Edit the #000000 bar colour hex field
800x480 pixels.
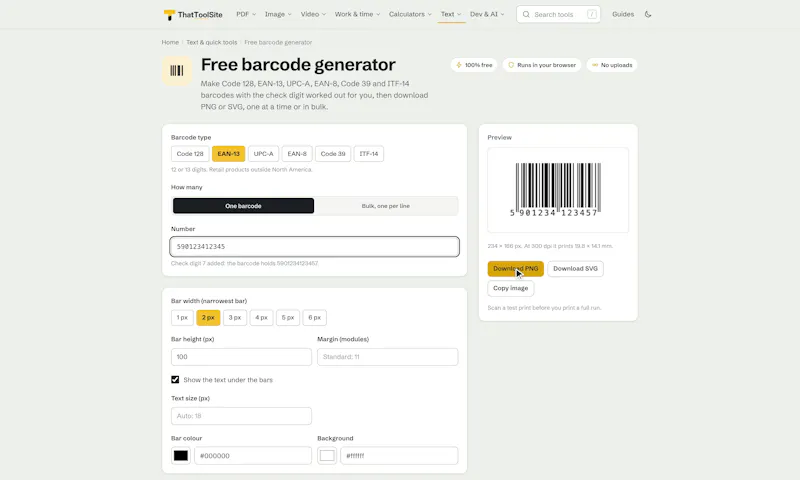[253, 456]
